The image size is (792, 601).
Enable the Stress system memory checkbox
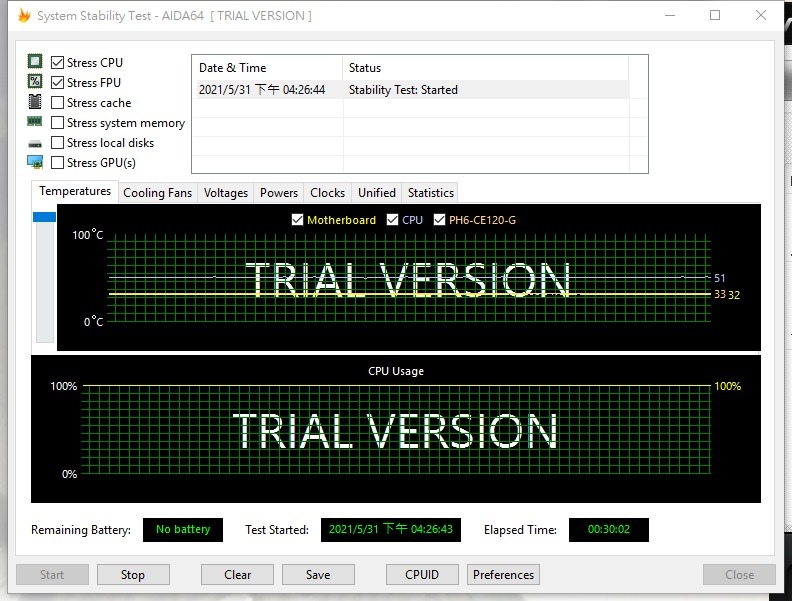coord(58,123)
